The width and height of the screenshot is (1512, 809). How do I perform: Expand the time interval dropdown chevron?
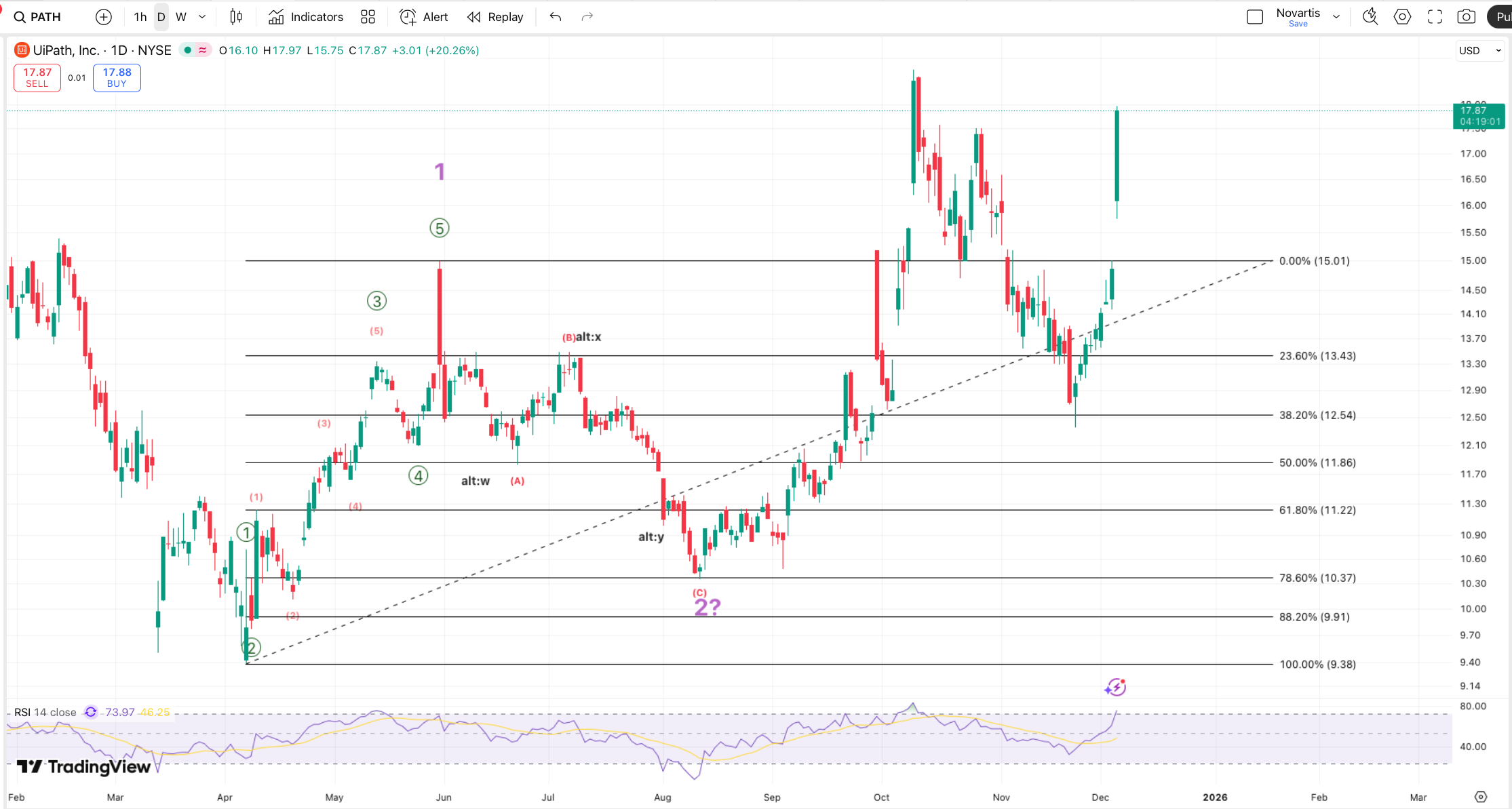tap(202, 17)
